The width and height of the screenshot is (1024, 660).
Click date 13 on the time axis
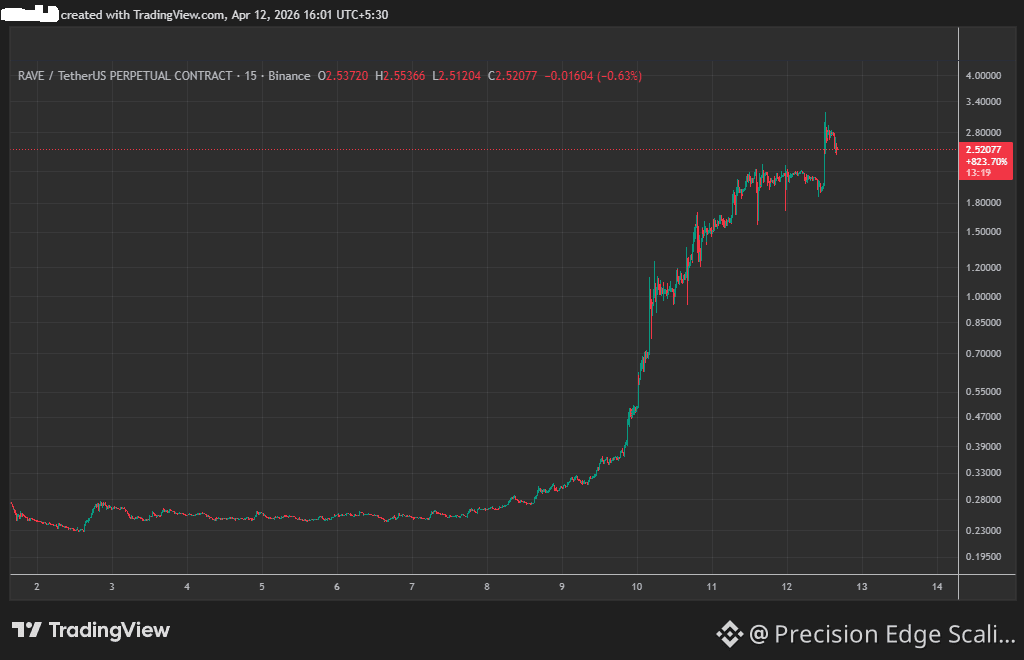point(862,587)
